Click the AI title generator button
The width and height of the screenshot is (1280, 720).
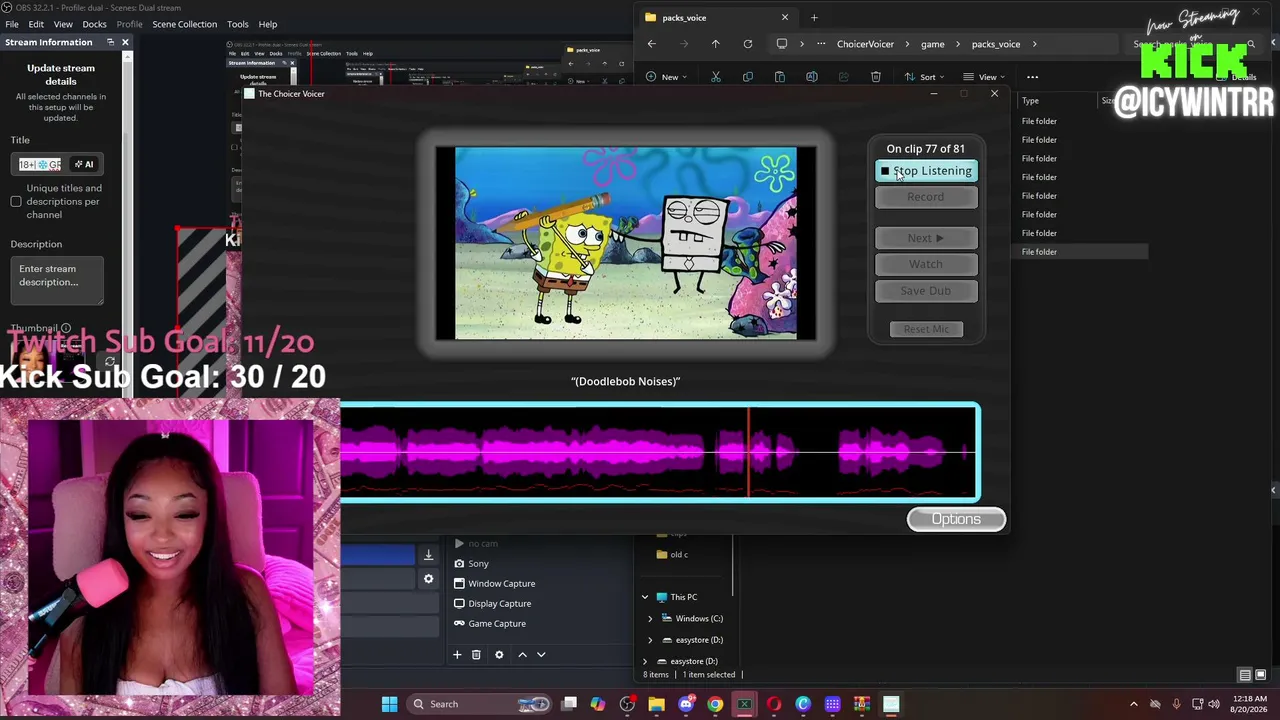coord(84,164)
